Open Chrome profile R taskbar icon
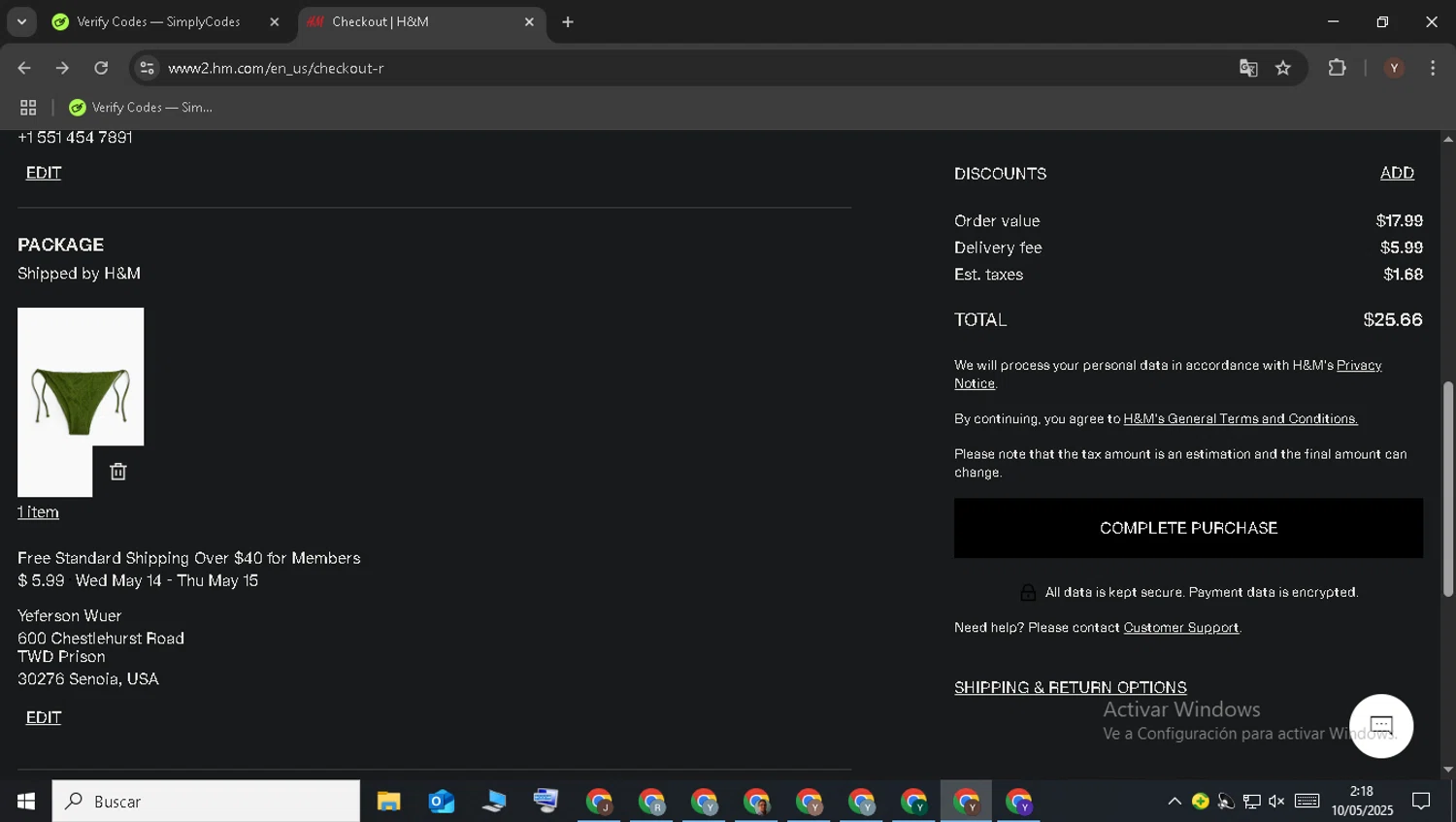The image size is (1456, 822). (x=651, y=802)
